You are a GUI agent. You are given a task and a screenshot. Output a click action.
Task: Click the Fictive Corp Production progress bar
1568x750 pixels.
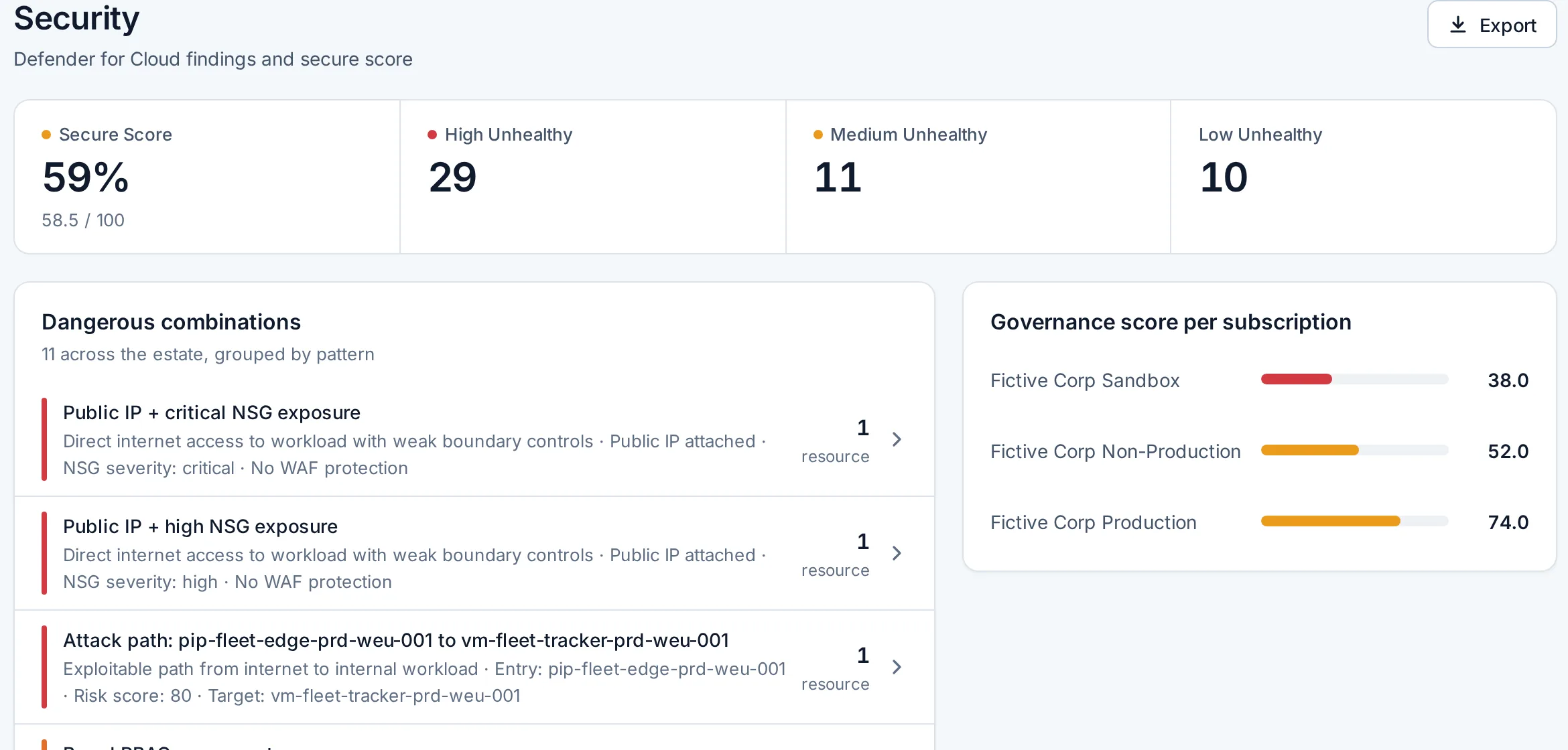(1354, 522)
